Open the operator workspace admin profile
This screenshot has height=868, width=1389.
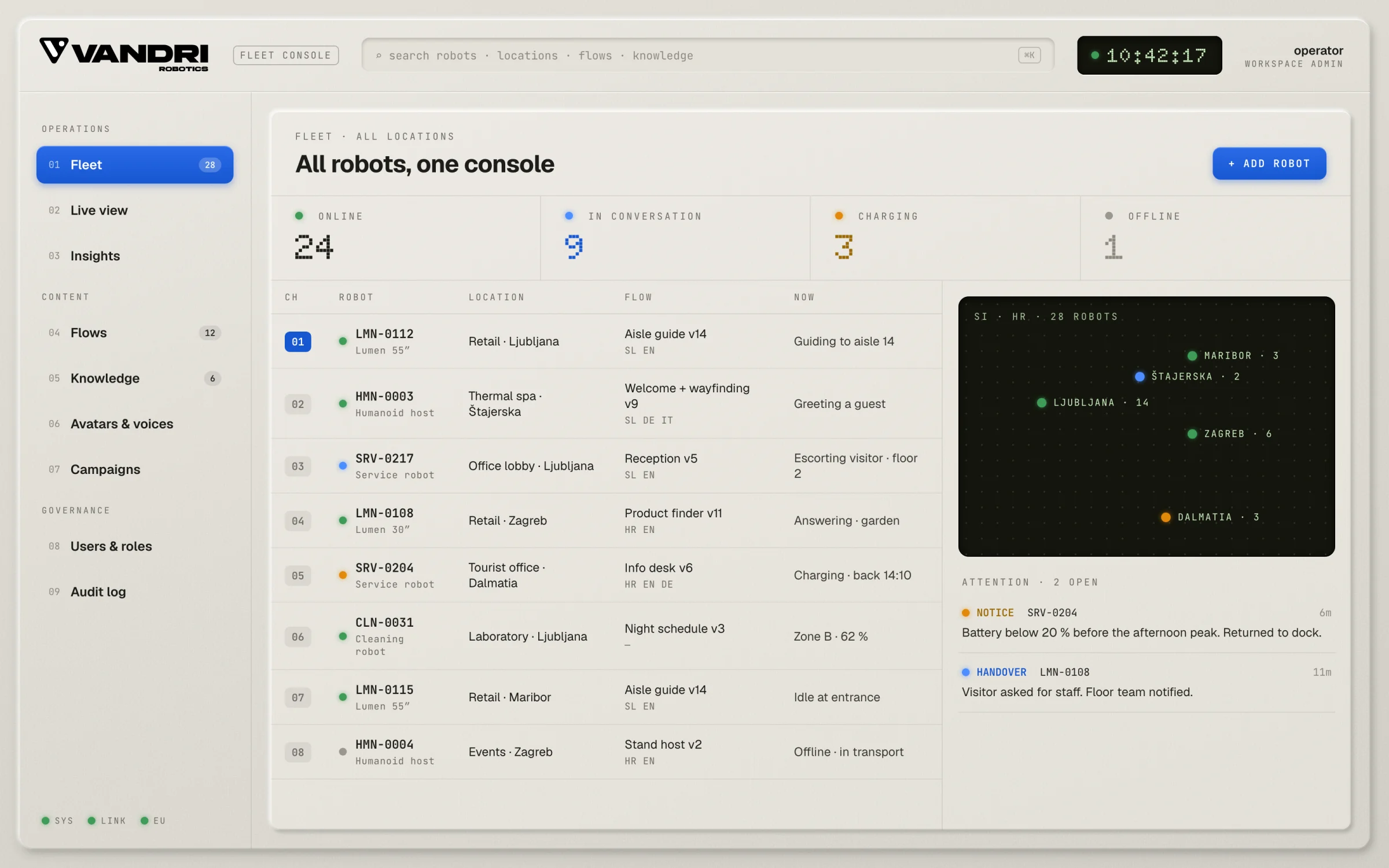click(x=1294, y=56)
